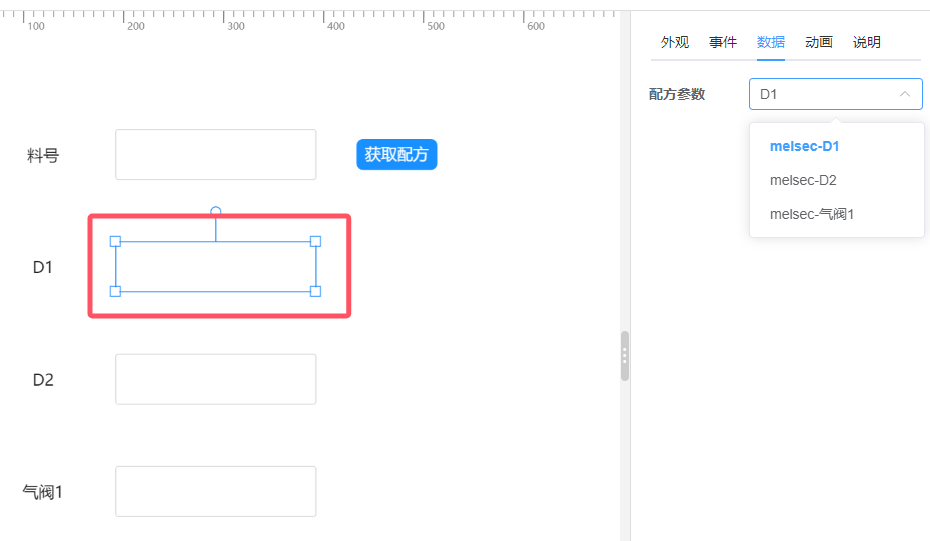The width and height of the screenshot is (930, 541).
Task: Click the chevron arrow in 配方参数 combo box
Action: pos(904,94)
